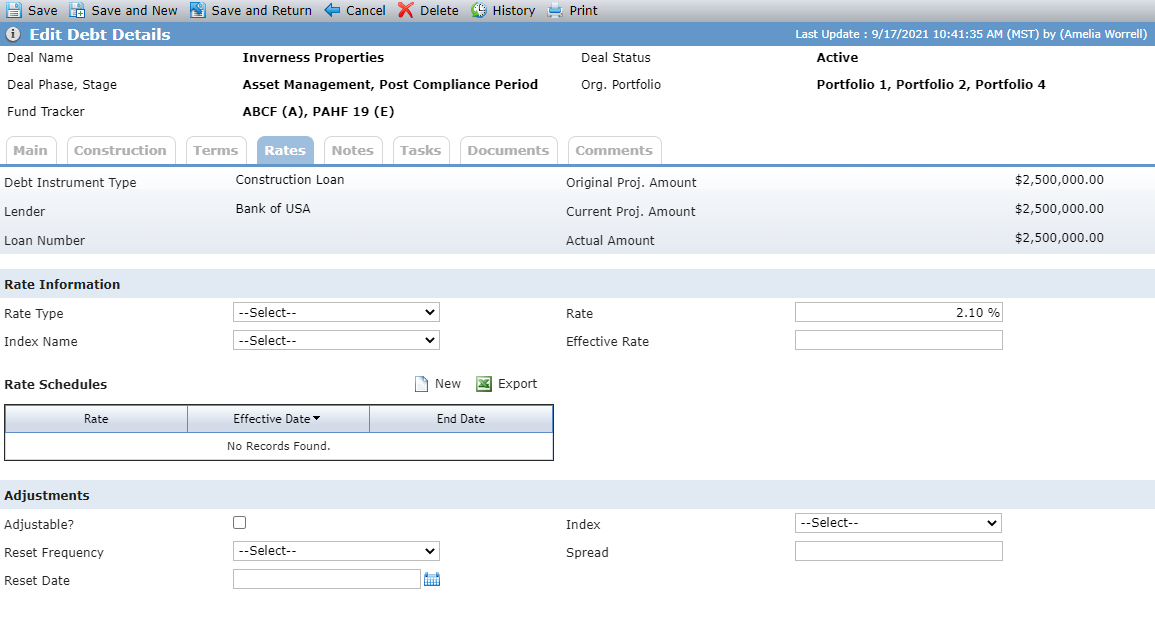
Task: Click the Save disk icon
Action: [x=13, y=10]
